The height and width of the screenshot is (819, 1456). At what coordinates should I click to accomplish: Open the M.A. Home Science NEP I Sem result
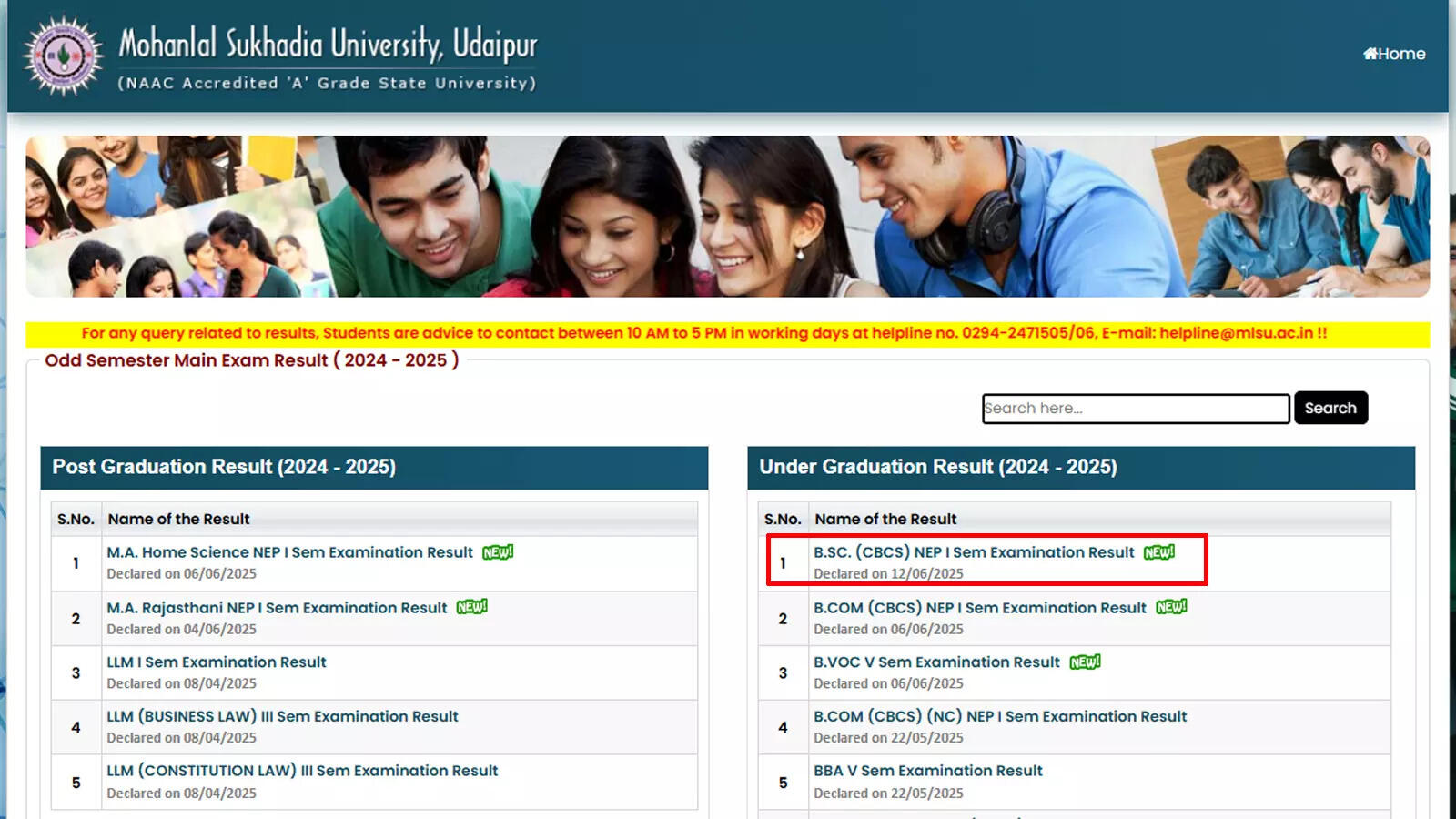(288, 551)
